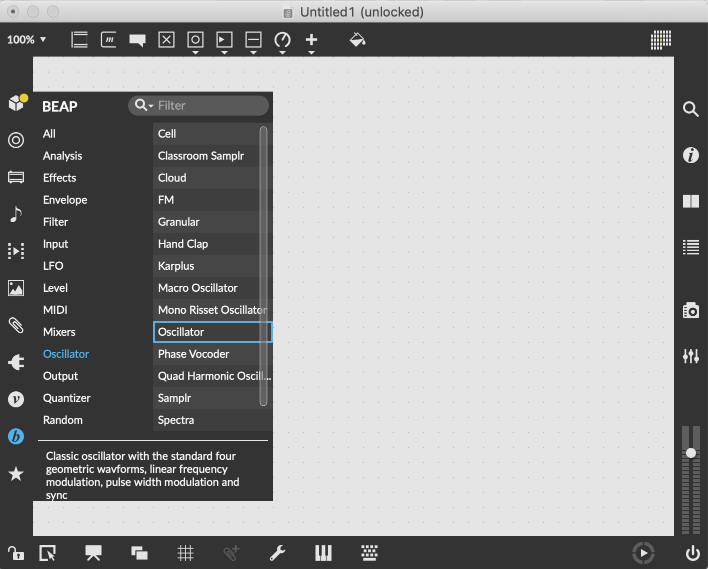Select the Analysis category
The height and width of the screenshot is (569, 708).
(62, 156)
